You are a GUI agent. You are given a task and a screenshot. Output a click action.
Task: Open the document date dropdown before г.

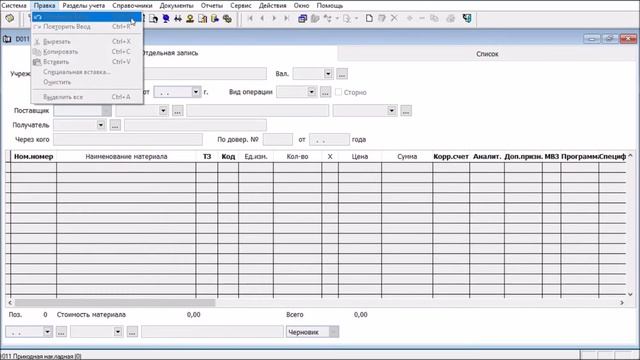tap(196, 92)
